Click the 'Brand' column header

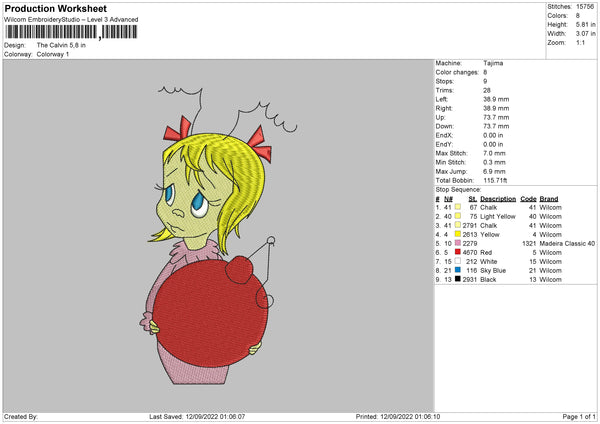[x=549, y=199]
